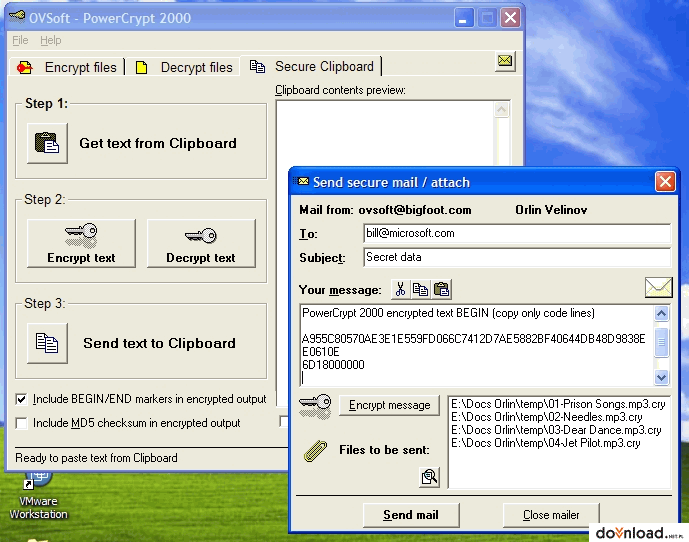The image size is (689, 542).
Task: Click the Copy icon above message box
Action: 420,289
